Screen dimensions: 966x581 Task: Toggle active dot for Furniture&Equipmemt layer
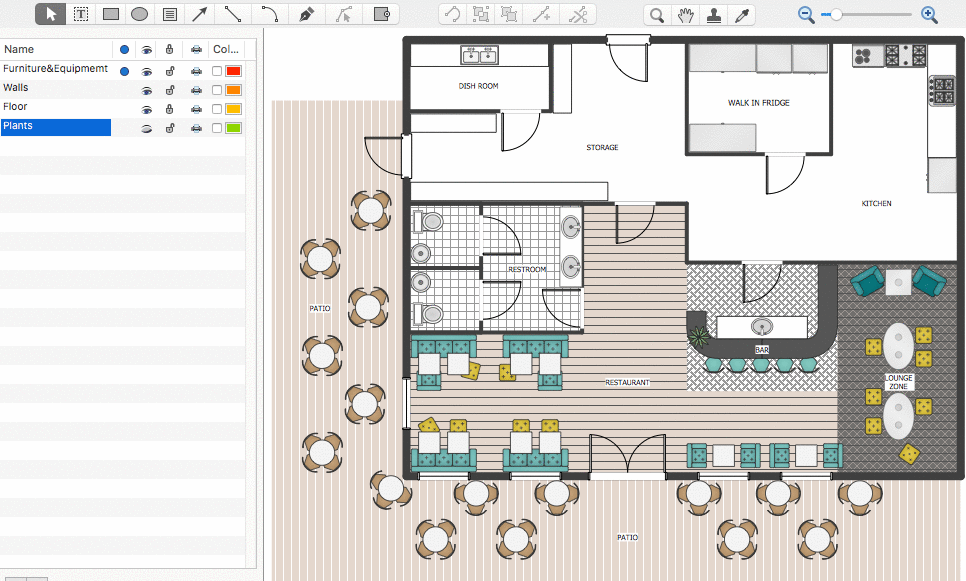pos(124,71)
